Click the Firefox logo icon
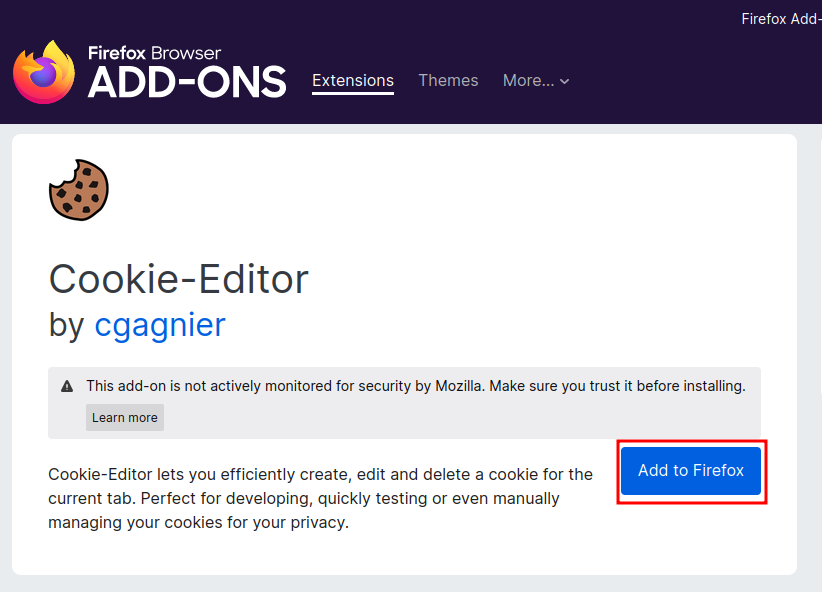 44,72
